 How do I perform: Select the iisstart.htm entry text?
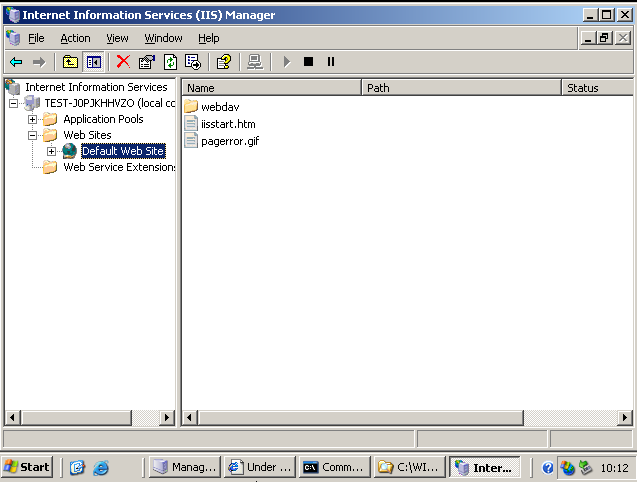tap(228, 124)
